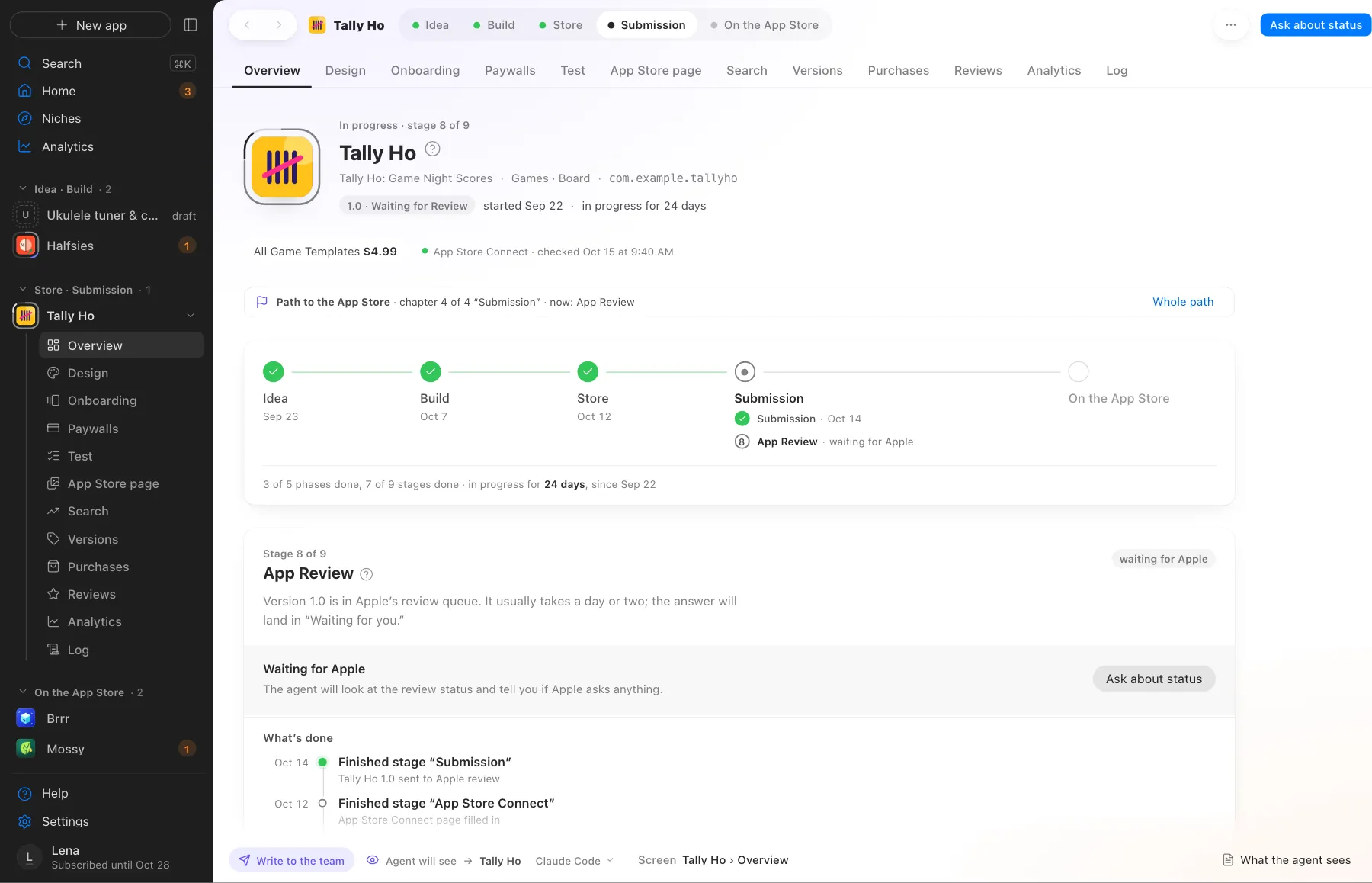Click the large Tally Ho app icon
1372x883 pixels.
(x=282, y=167)
